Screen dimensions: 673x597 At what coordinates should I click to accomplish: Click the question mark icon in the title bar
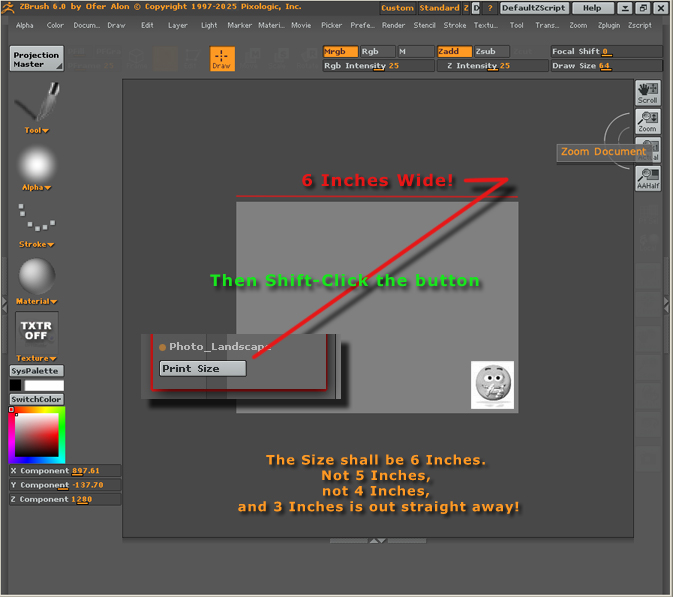click(x=490, y=8)
